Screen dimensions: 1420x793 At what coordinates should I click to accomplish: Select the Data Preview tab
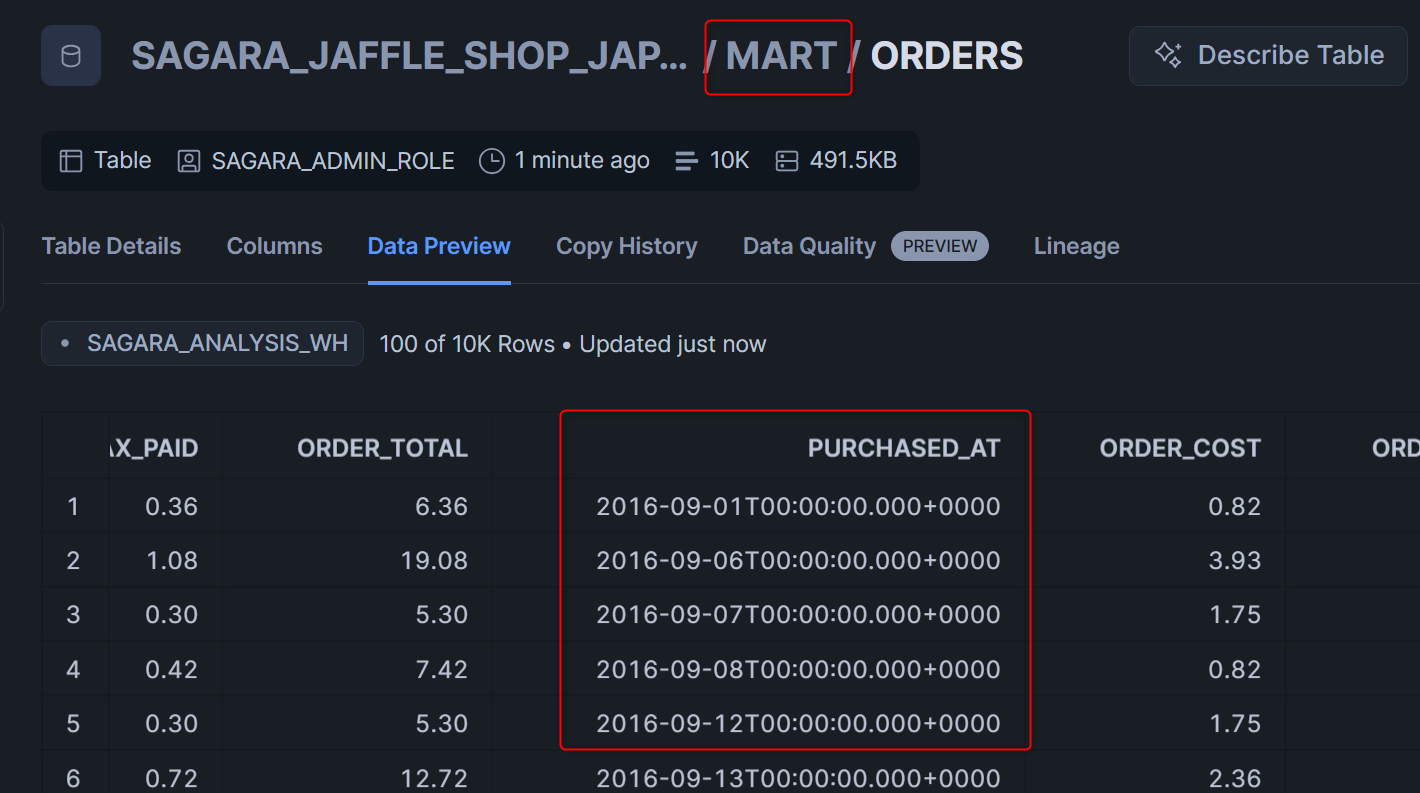coord(439,246)
